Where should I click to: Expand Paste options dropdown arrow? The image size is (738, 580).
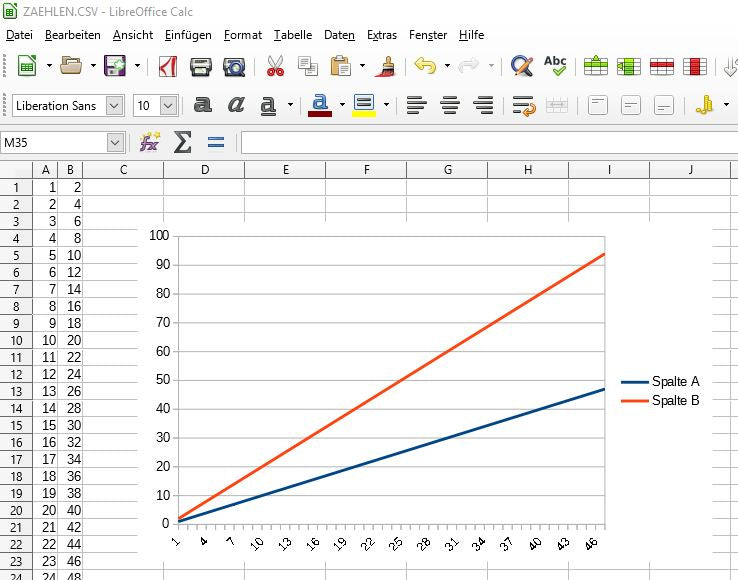tap(362, 65)
